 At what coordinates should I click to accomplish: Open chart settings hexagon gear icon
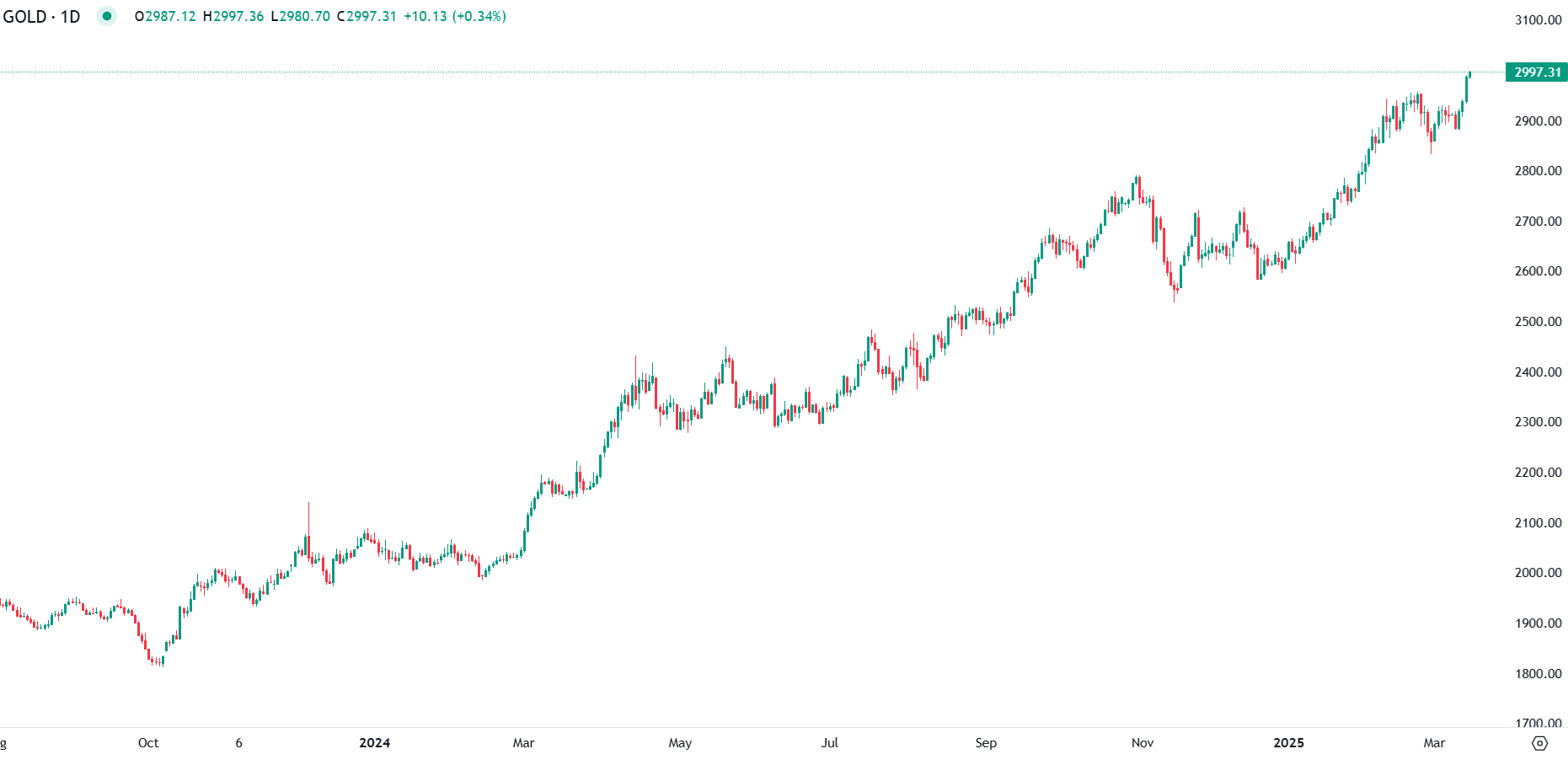(x=1539, y=743)
